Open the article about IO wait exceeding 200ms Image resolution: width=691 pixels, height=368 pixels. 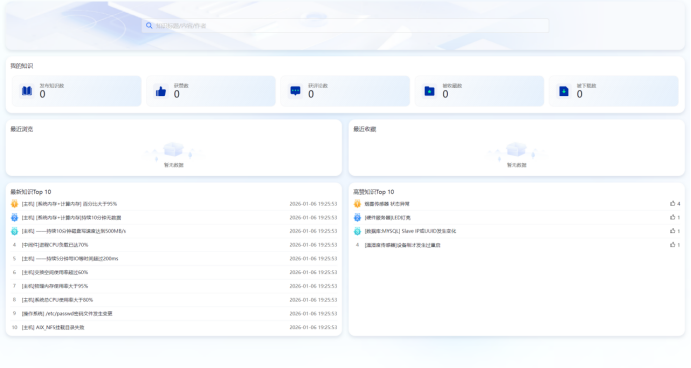click(x=70, y=259)
